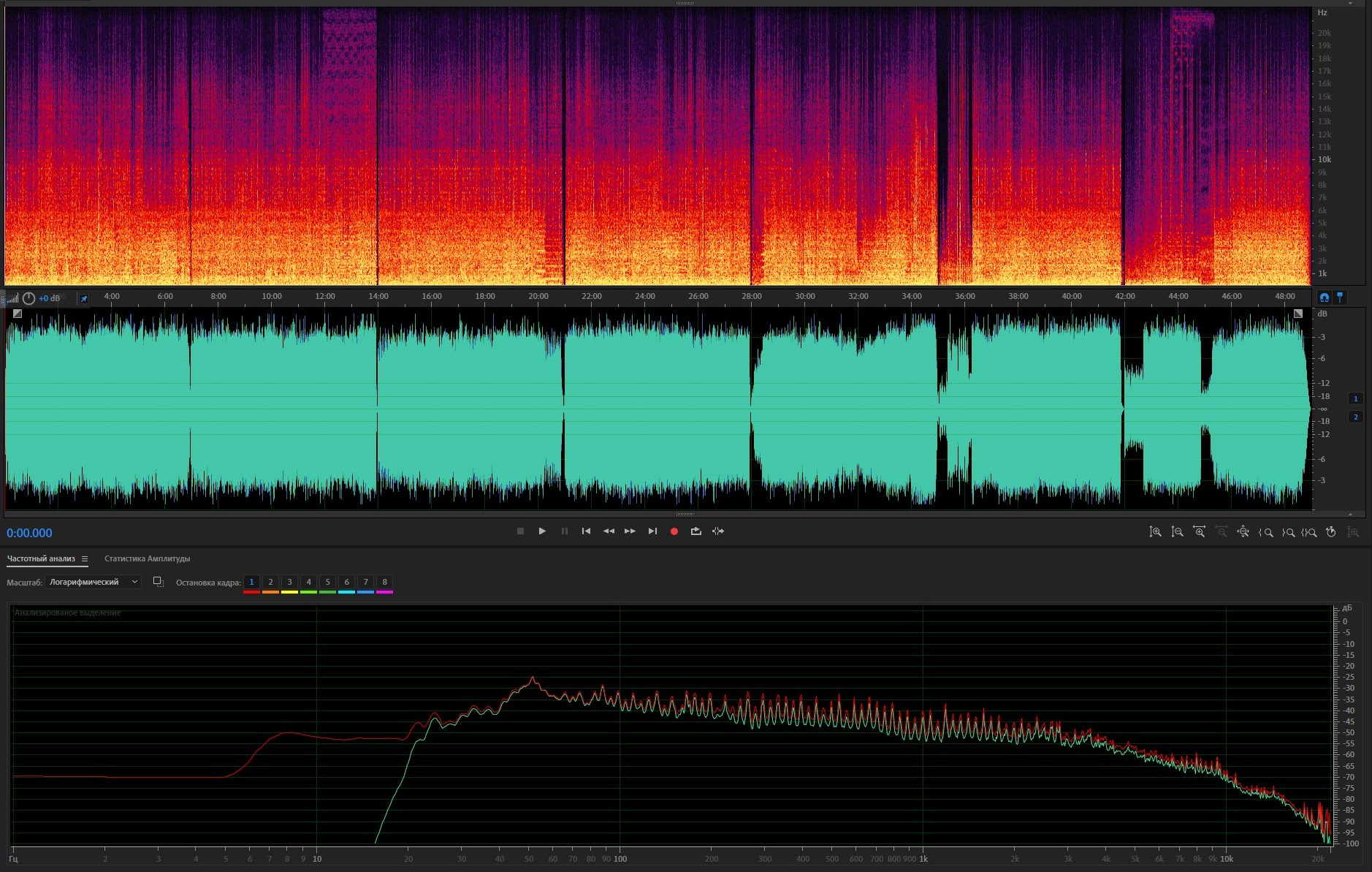Toggle channel 2 enable button

1355,417
